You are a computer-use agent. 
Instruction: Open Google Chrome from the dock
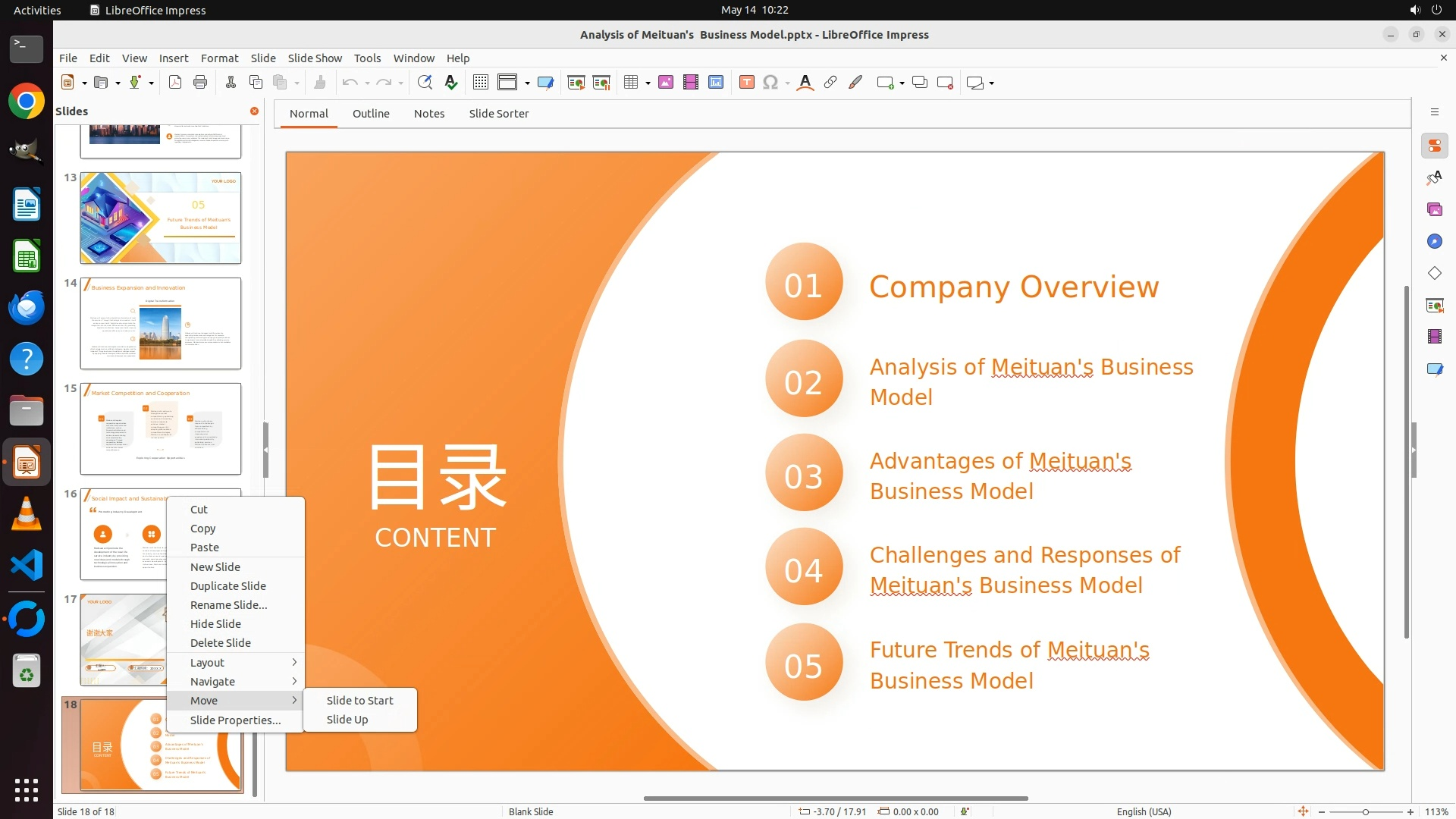click(x=27, y=102)
